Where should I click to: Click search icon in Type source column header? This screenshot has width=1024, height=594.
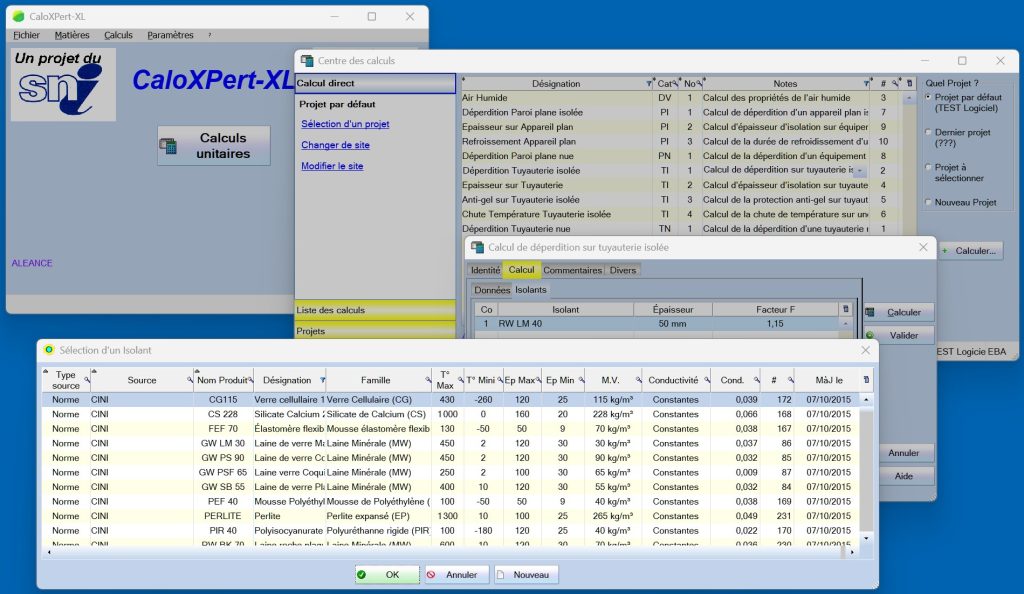pyautogui.click(x=86, y=380)
